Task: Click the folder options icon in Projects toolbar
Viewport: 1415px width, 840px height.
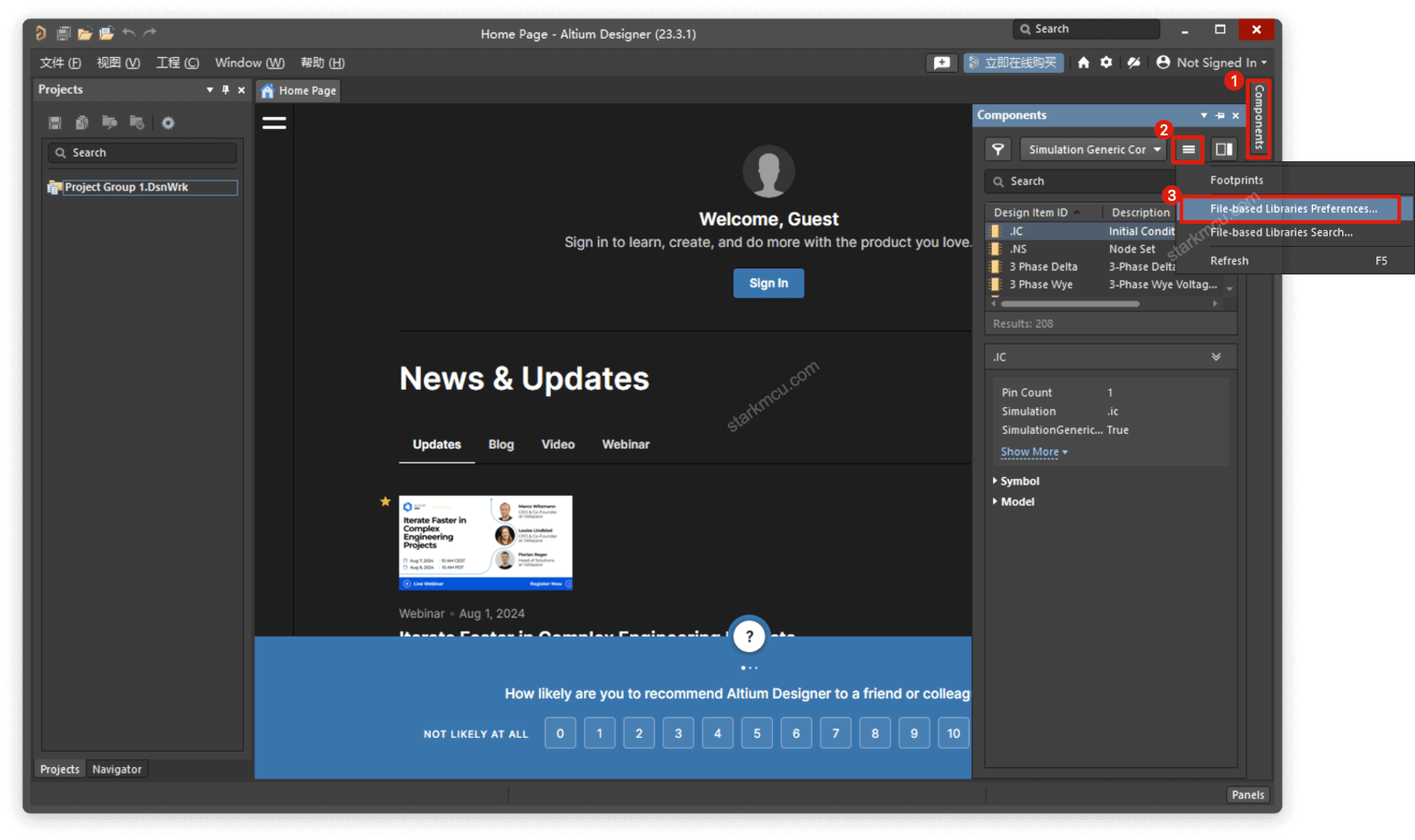Action: coord(137,122)
